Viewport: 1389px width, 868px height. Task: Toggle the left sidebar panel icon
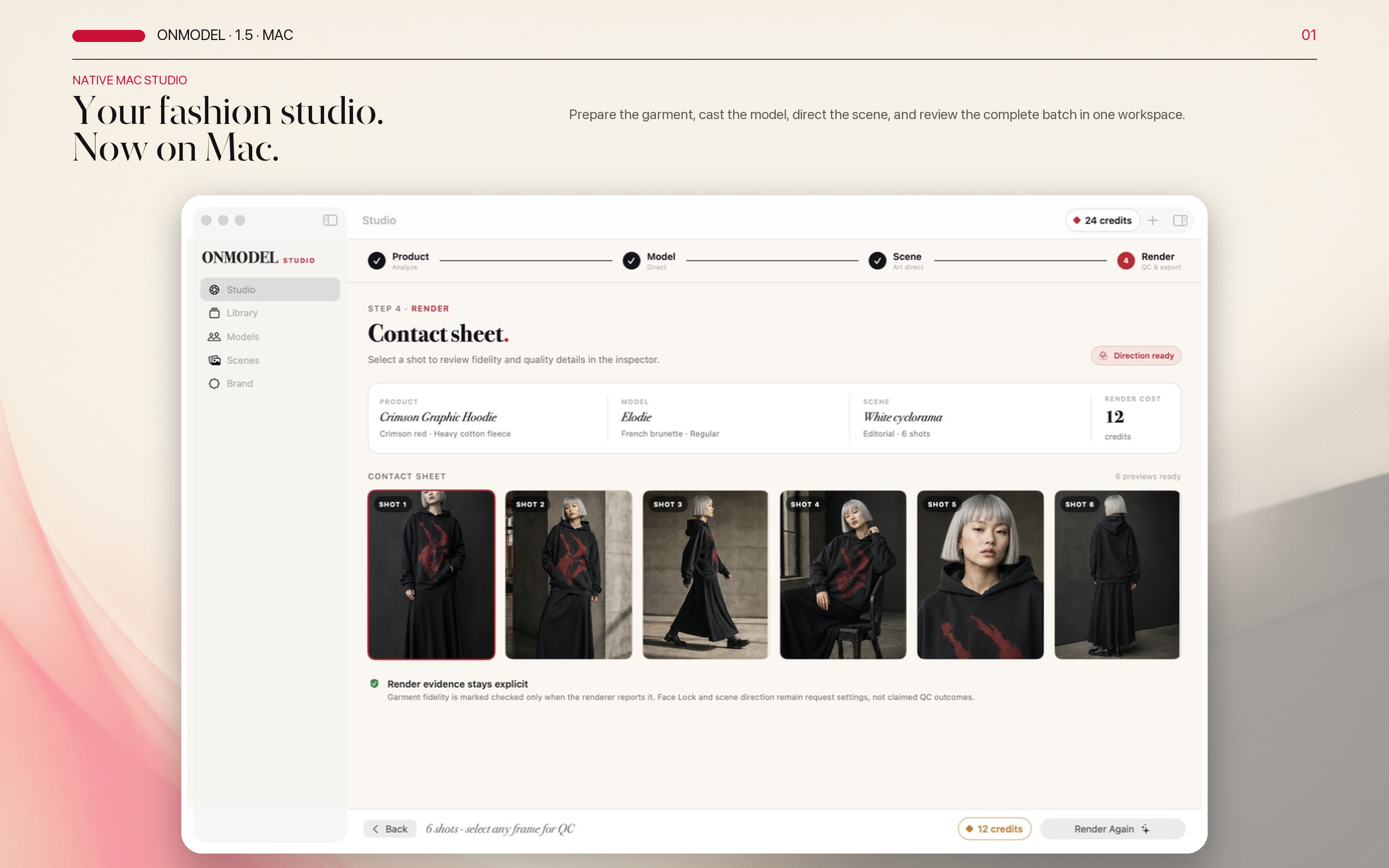point(330,220)
